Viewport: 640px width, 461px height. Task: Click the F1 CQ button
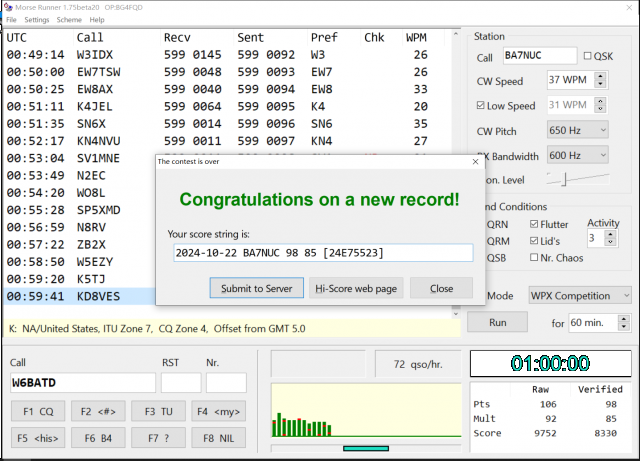(38, 412)
